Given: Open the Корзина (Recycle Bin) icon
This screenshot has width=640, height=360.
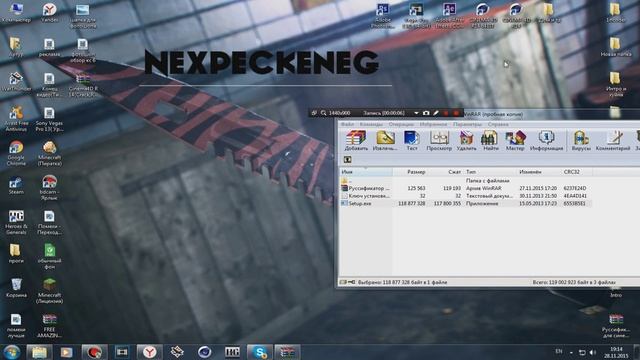Looking at the screenshot, I should 16,288.
